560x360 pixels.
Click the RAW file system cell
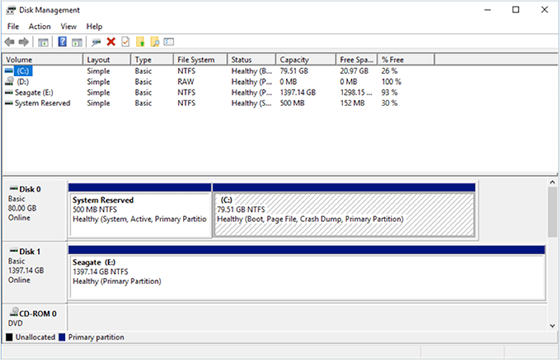(186, 82)
